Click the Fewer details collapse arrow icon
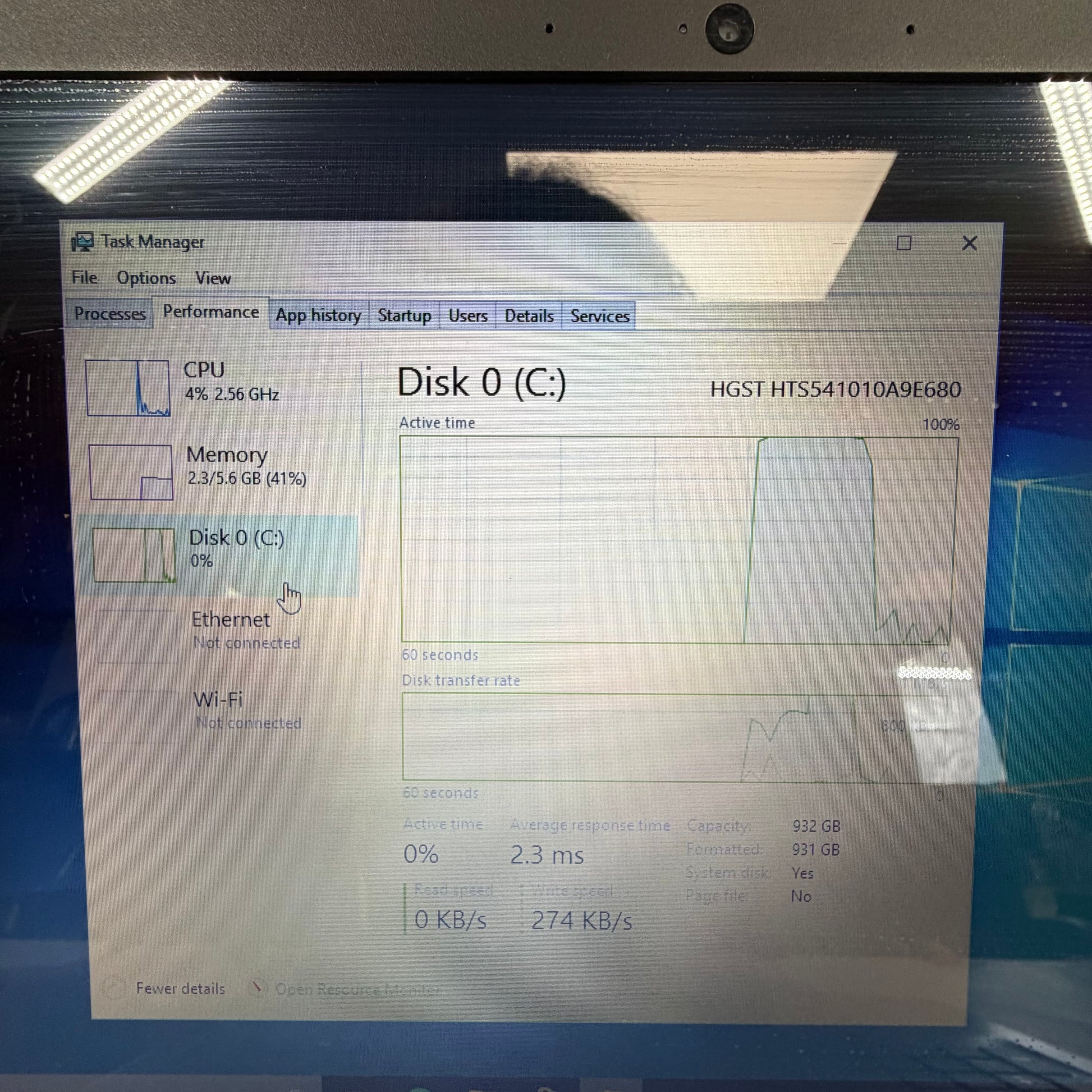1092x1092 pixels. click(113, 988)
